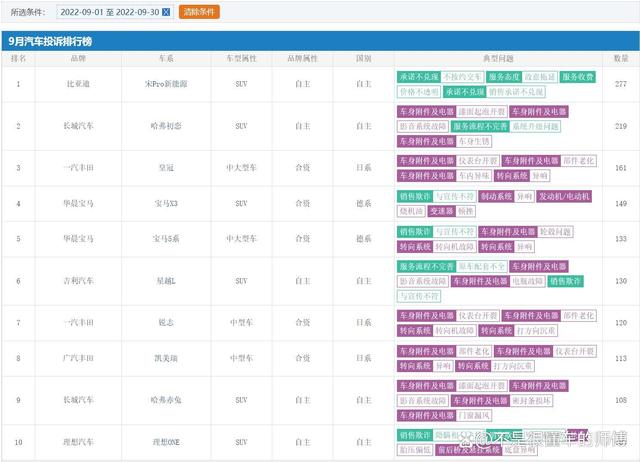
Task: Open the 星越L series cell
Action: click(166, 281)
